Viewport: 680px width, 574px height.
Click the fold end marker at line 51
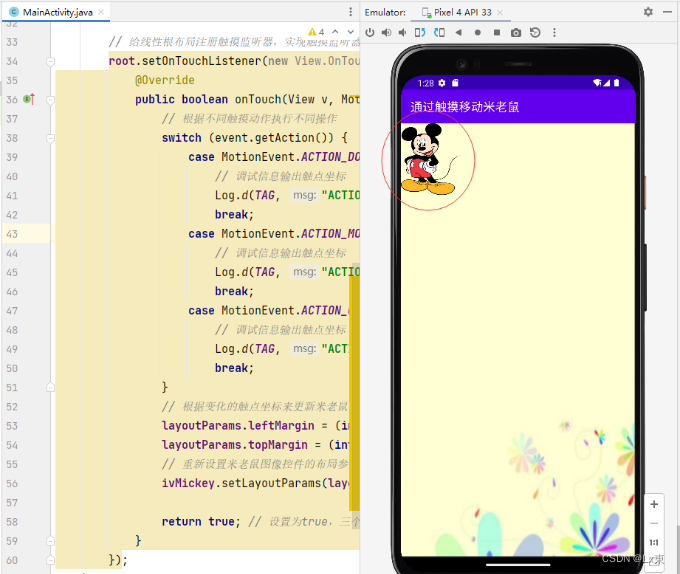coord(50,387)
